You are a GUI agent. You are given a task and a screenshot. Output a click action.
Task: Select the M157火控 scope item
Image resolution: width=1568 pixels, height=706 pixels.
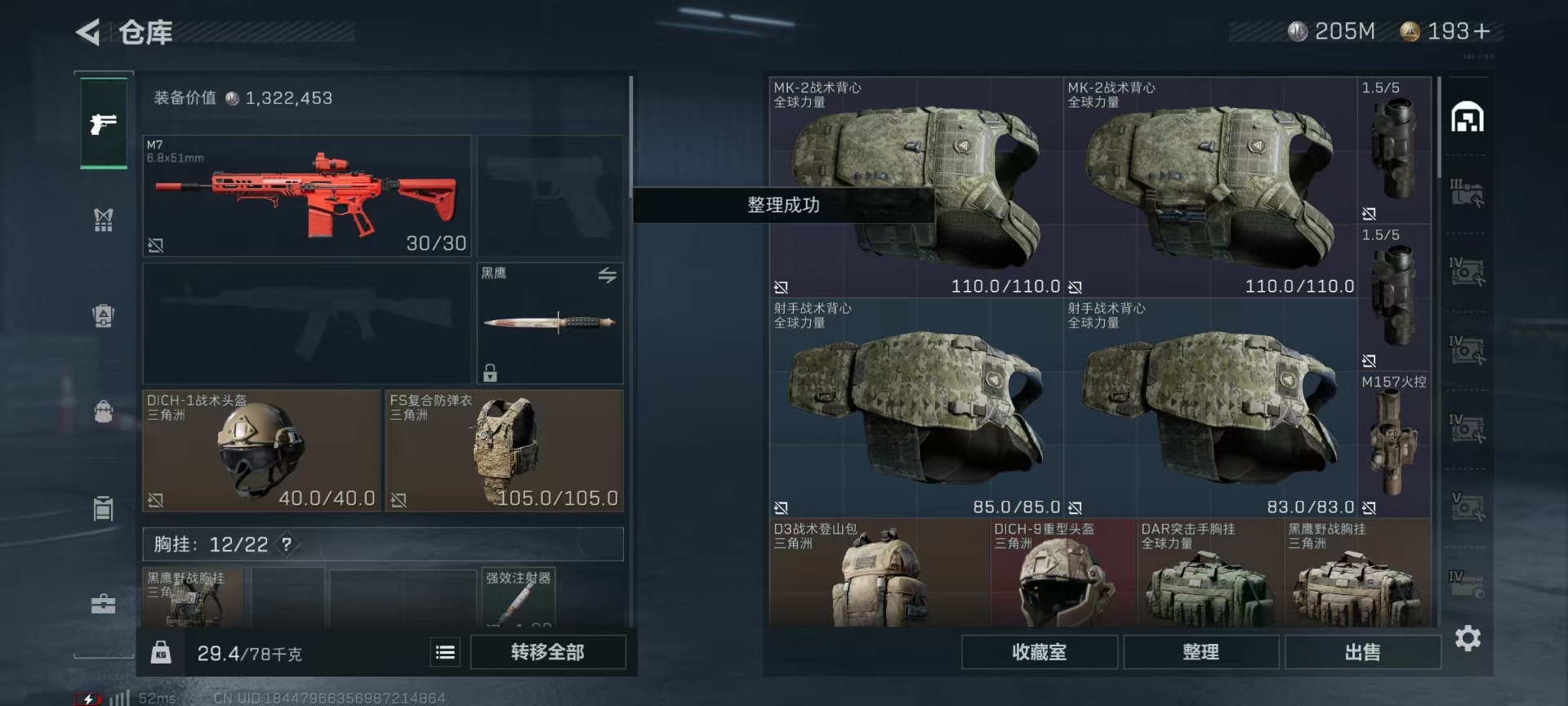click(x=1394, y=445)
